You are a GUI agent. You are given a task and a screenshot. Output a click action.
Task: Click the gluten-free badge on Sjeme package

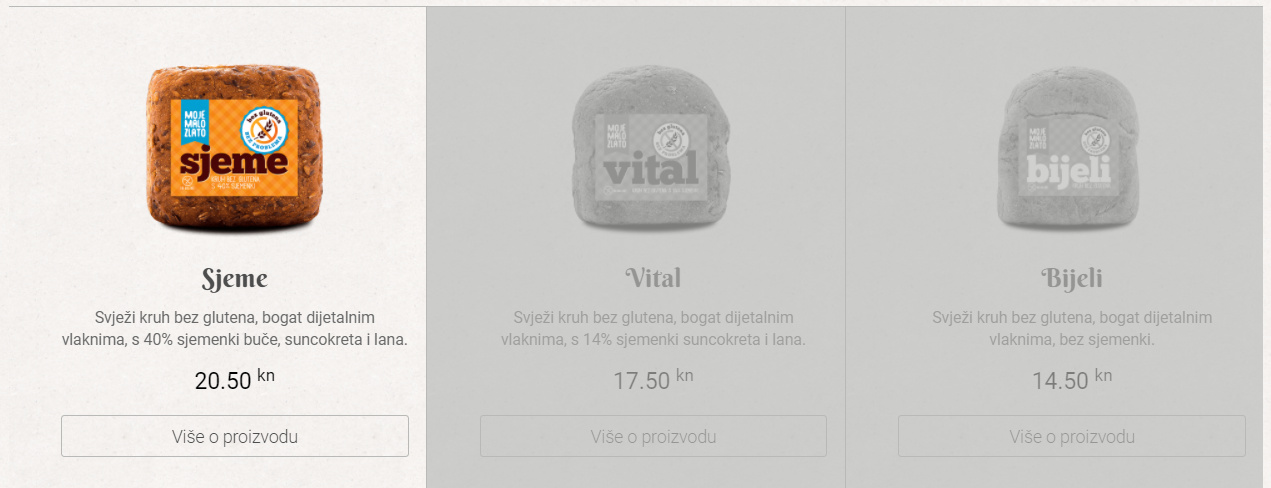tap(264, 129)
